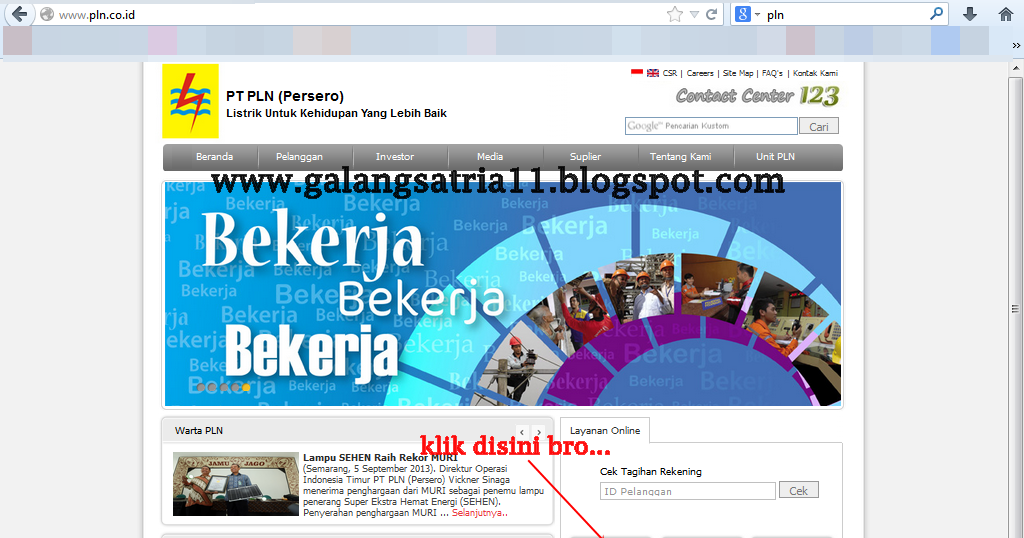The image size is (1024, 538).
Task: Open the FAQ's link
Action: point(772,73)
